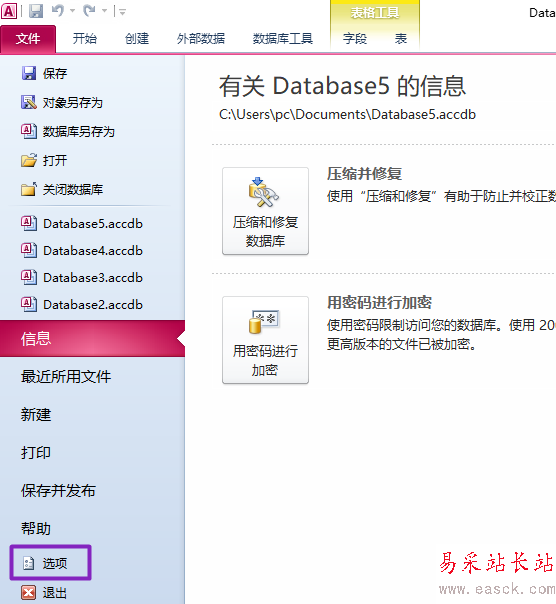
Task: Click the 有关 Database5 的信息 title
Action: click(x=343, y=86)
